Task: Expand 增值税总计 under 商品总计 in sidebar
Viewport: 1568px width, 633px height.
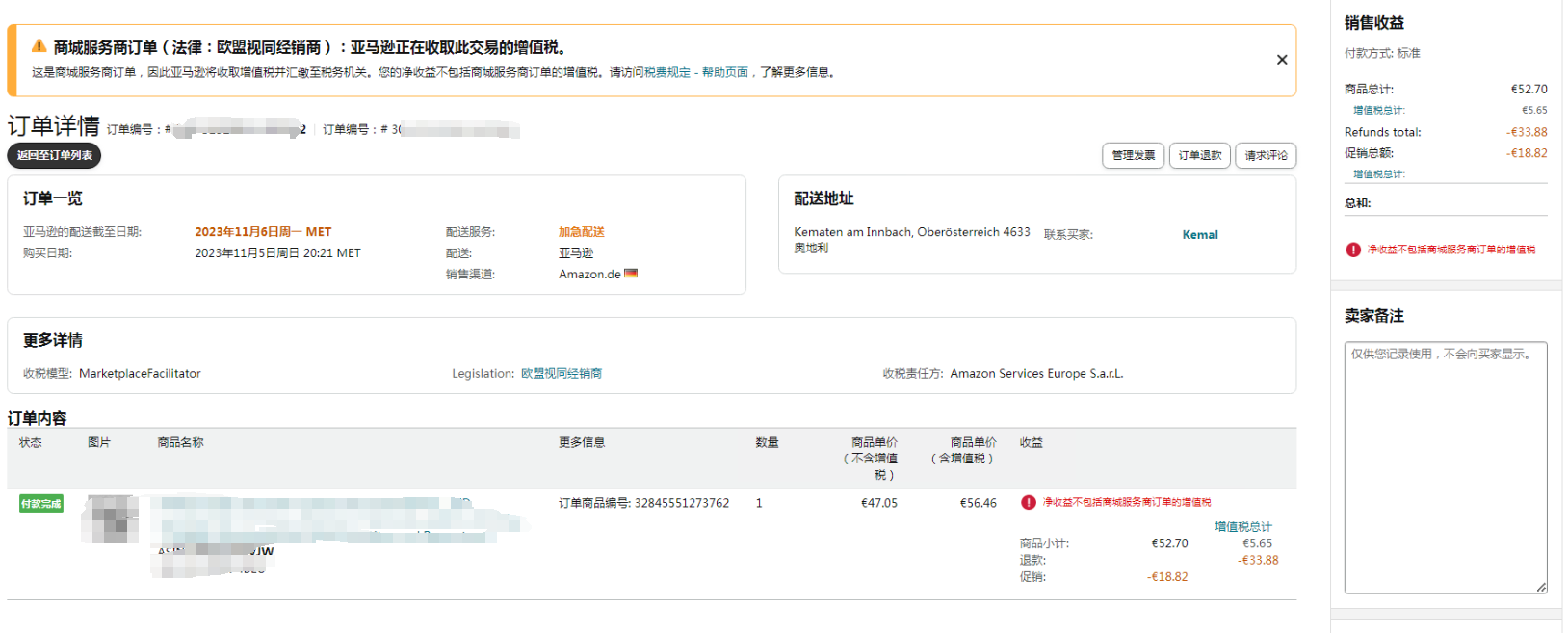Action: (1378, 111)
